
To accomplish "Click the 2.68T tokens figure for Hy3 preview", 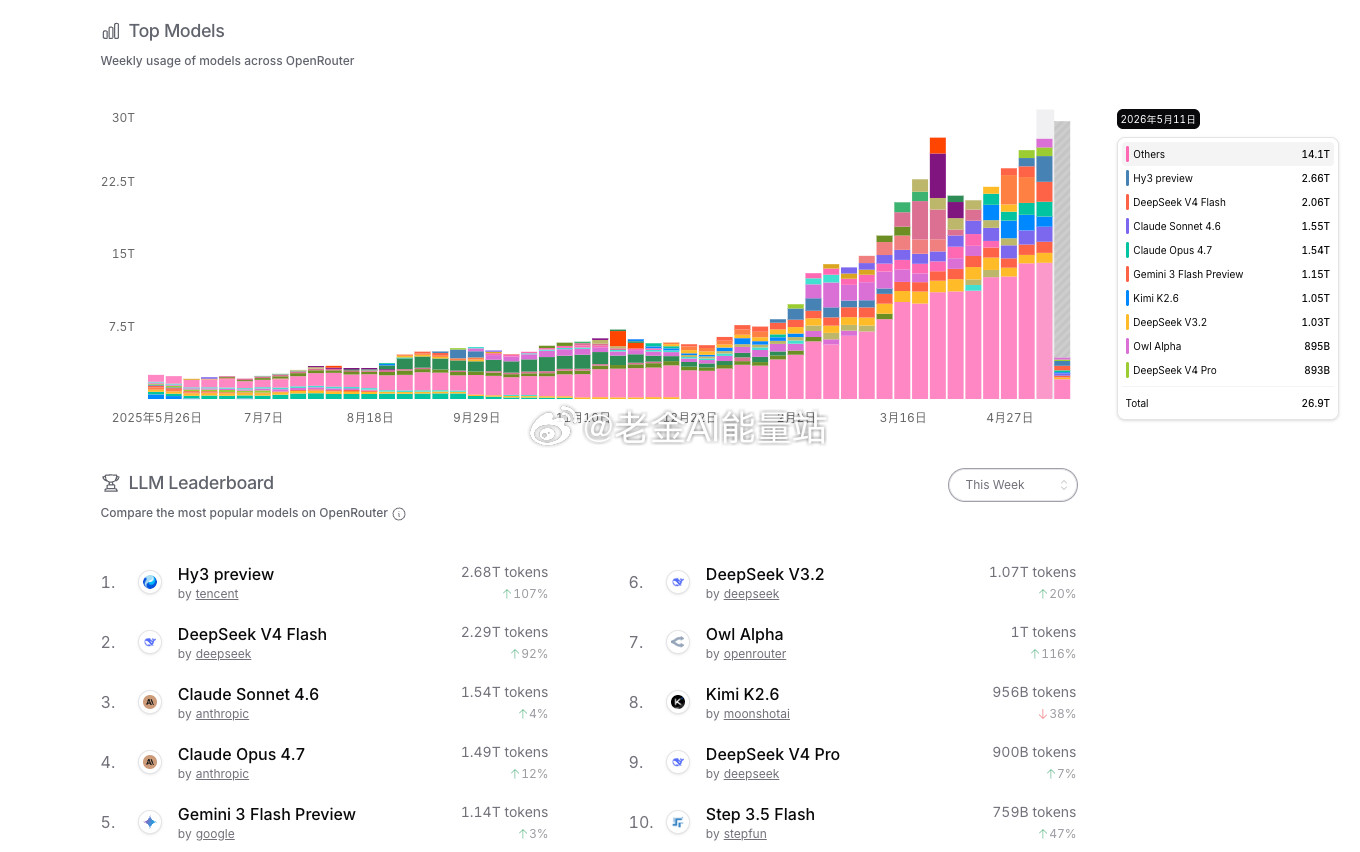I will tap(504, 572).
